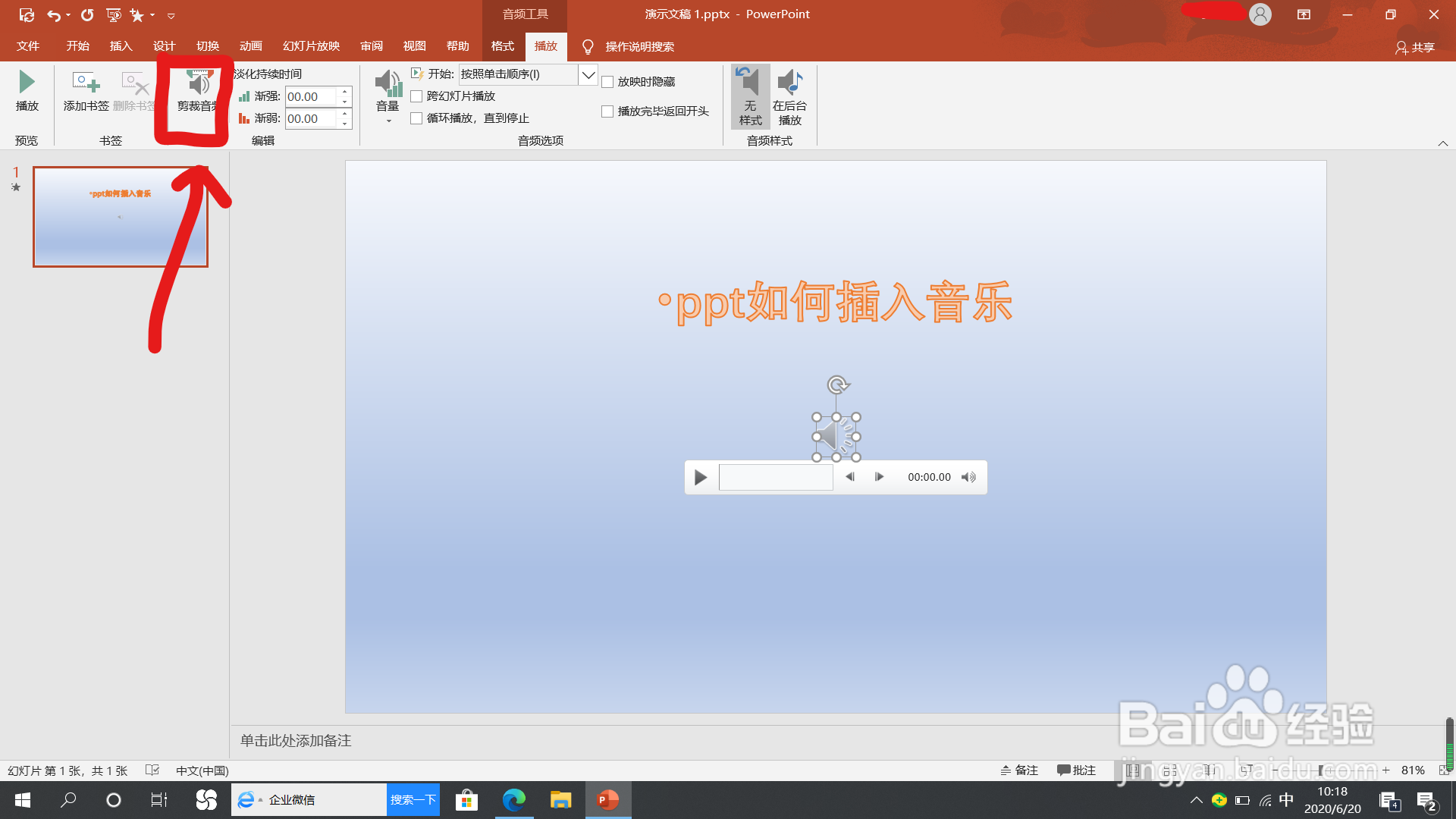Click the Fade In duration input field

coord(311,96)
